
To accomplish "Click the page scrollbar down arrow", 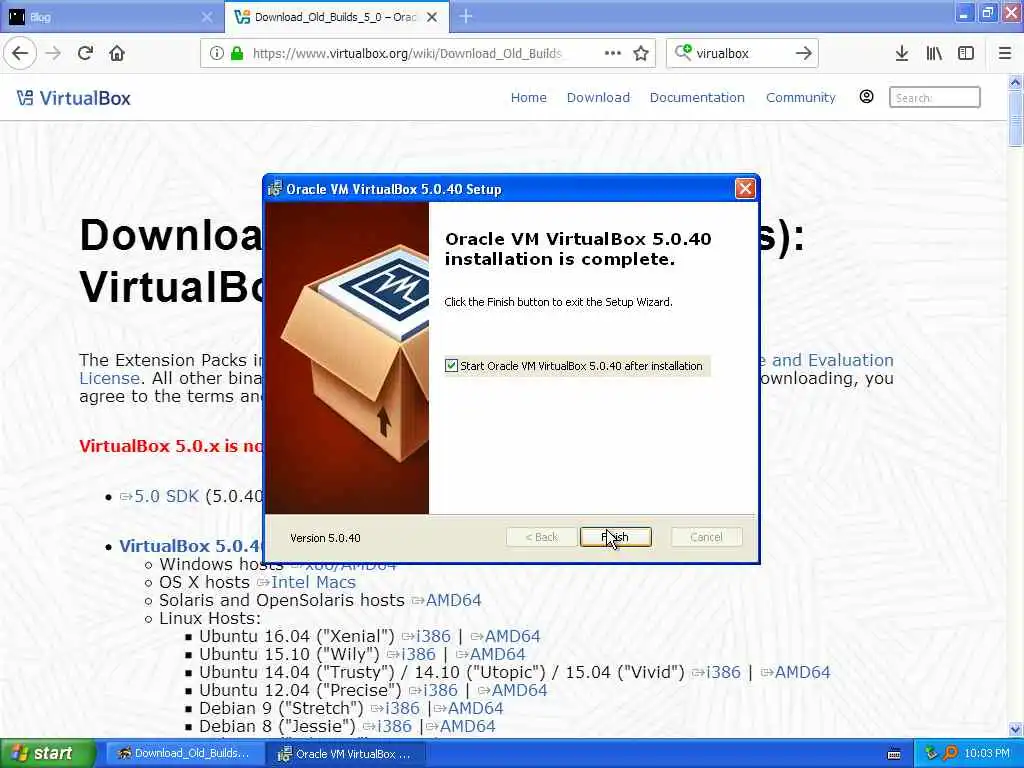I will tap(1015, 729).
